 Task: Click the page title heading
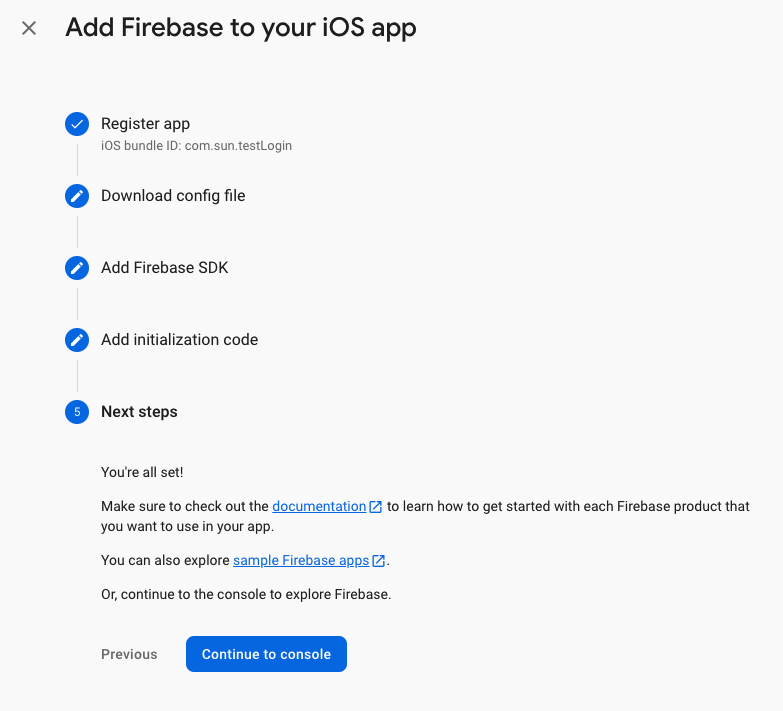[241, 28]
